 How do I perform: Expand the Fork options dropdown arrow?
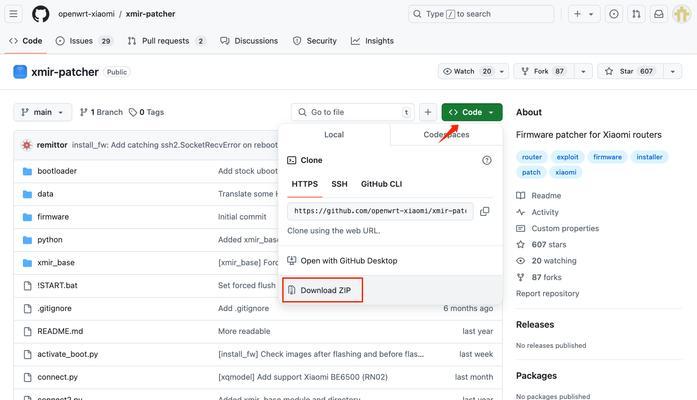point(583,72)
